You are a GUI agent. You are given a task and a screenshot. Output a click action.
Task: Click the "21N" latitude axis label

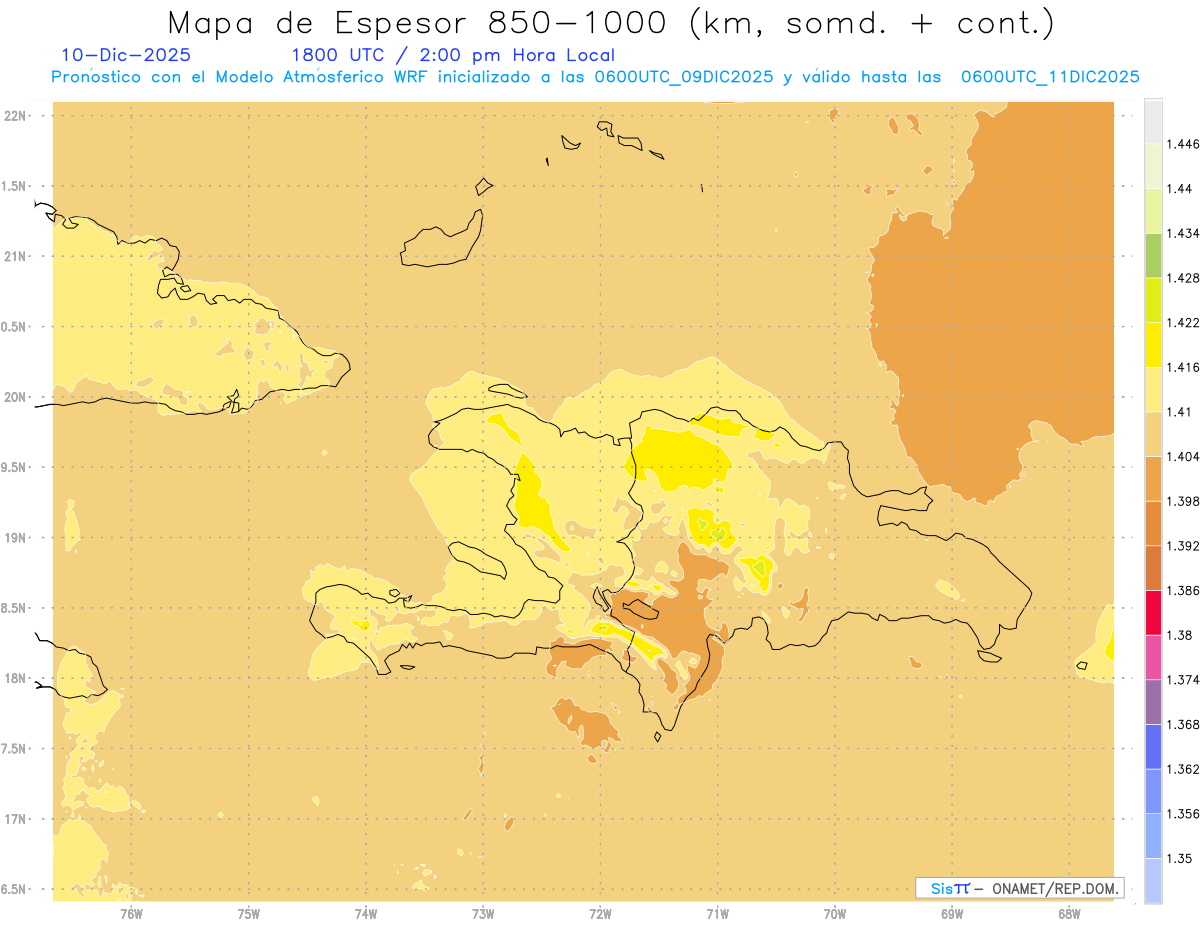pyautogui.click(x=15, y=257)
